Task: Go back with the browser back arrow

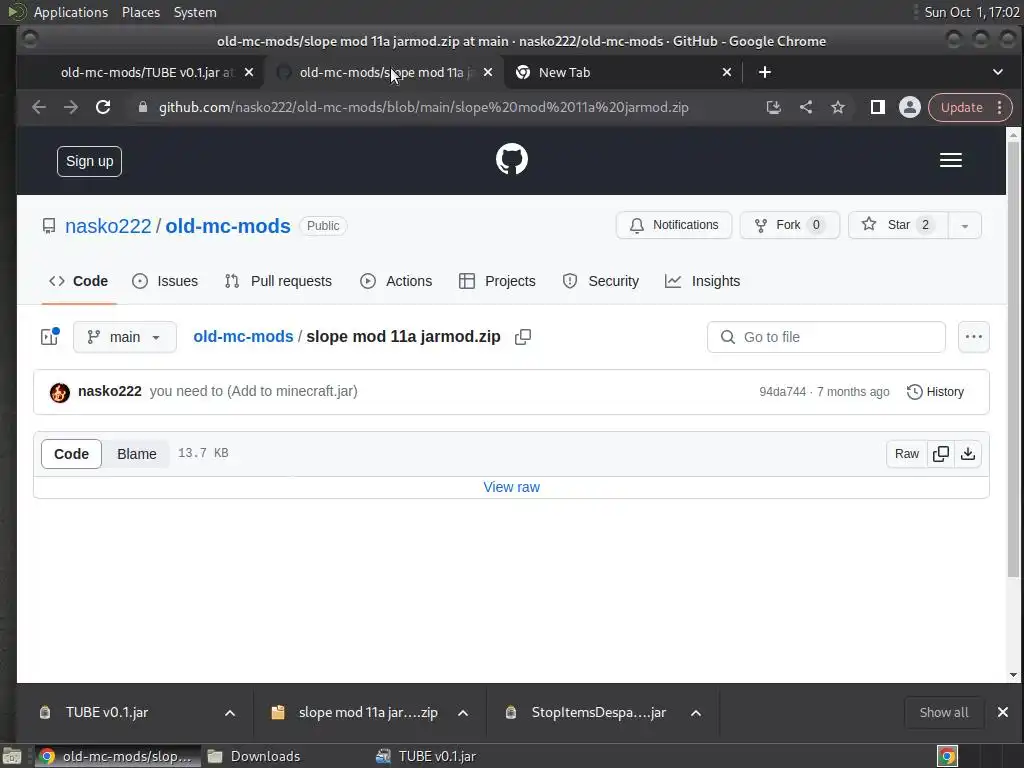Action: coord(39,107)
